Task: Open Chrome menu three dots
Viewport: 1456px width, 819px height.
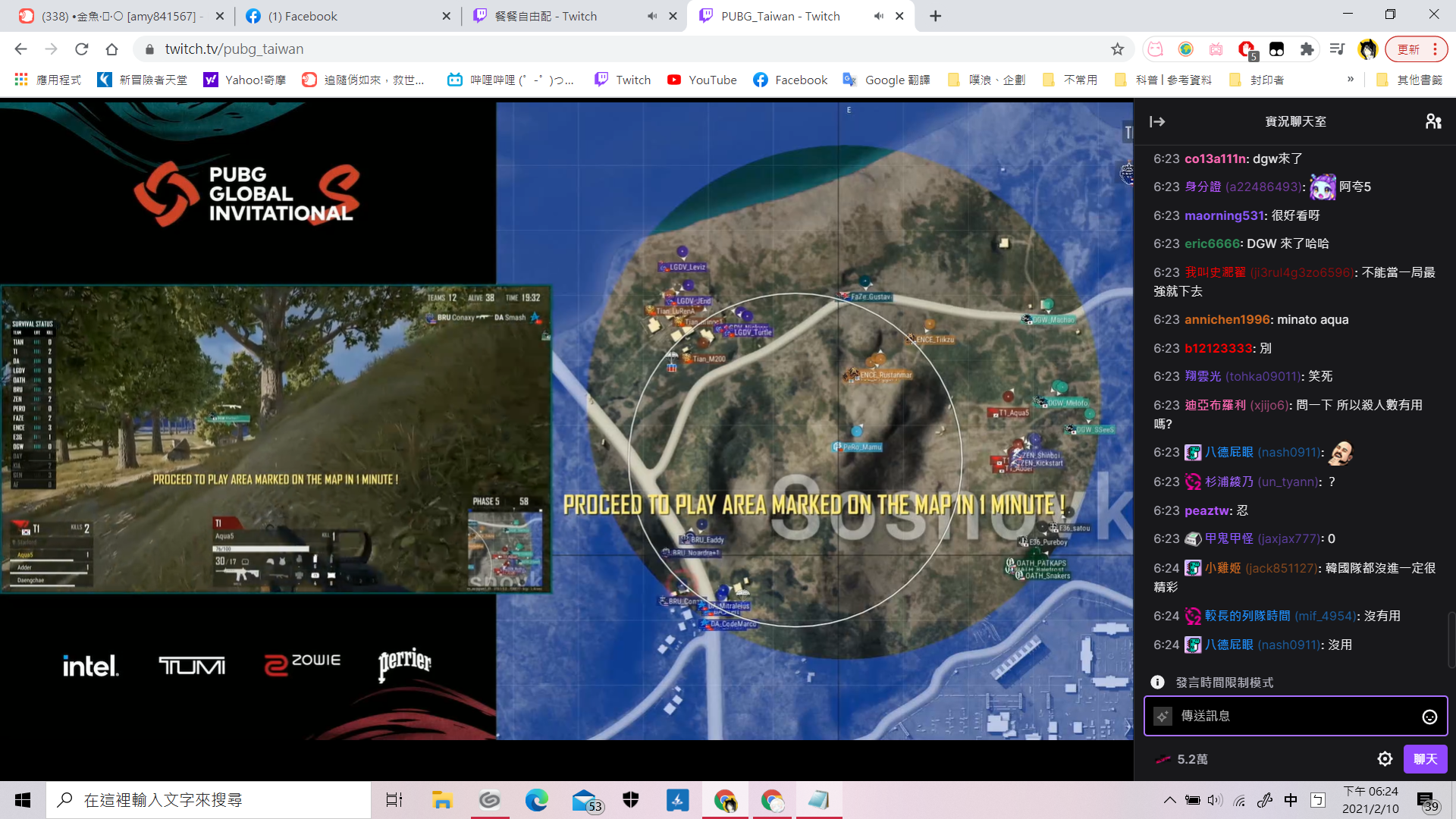Action: click(1435, 49)
